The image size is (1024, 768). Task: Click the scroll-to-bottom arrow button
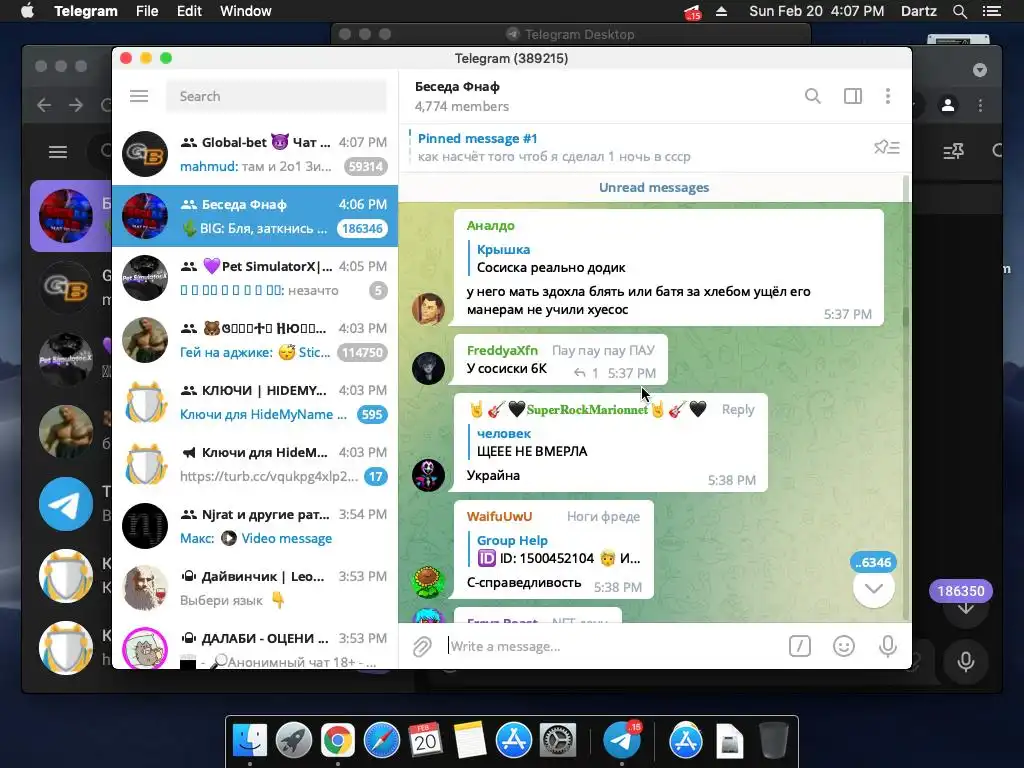coord(874,588)
